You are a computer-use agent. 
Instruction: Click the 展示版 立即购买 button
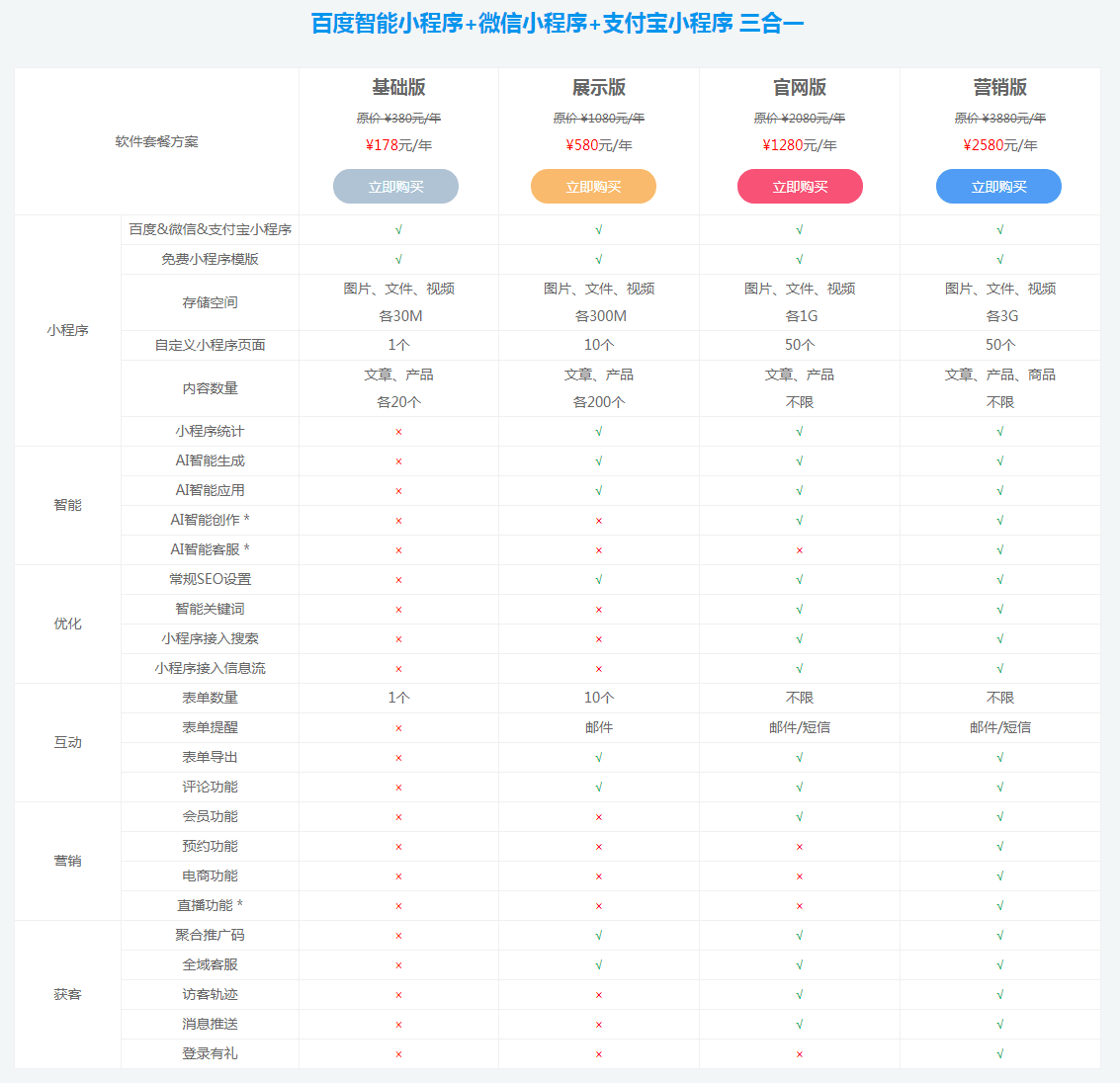[x=593, y=187]
